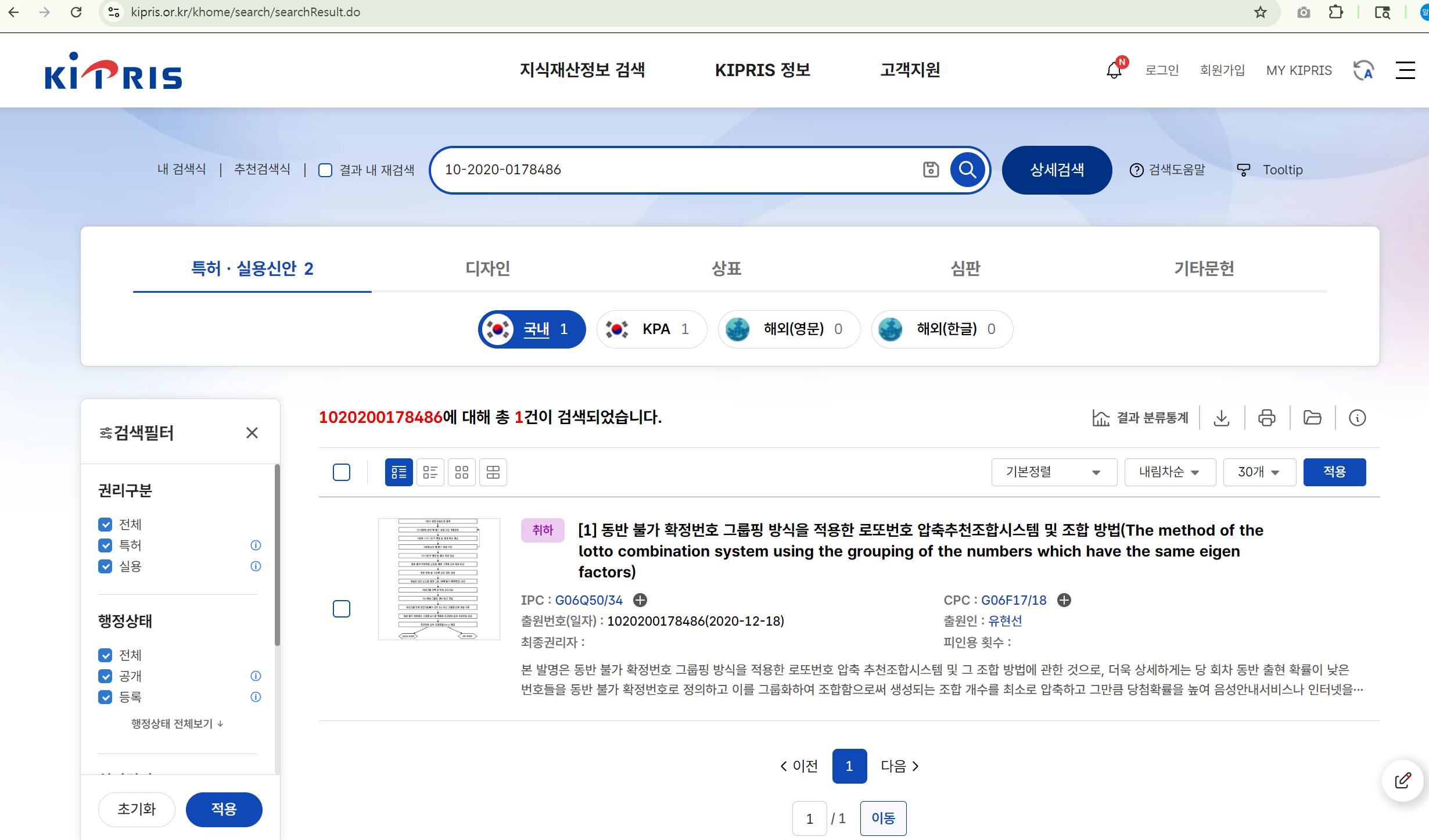
Task: Open result classification statistics
Action: coord(1140,418)
